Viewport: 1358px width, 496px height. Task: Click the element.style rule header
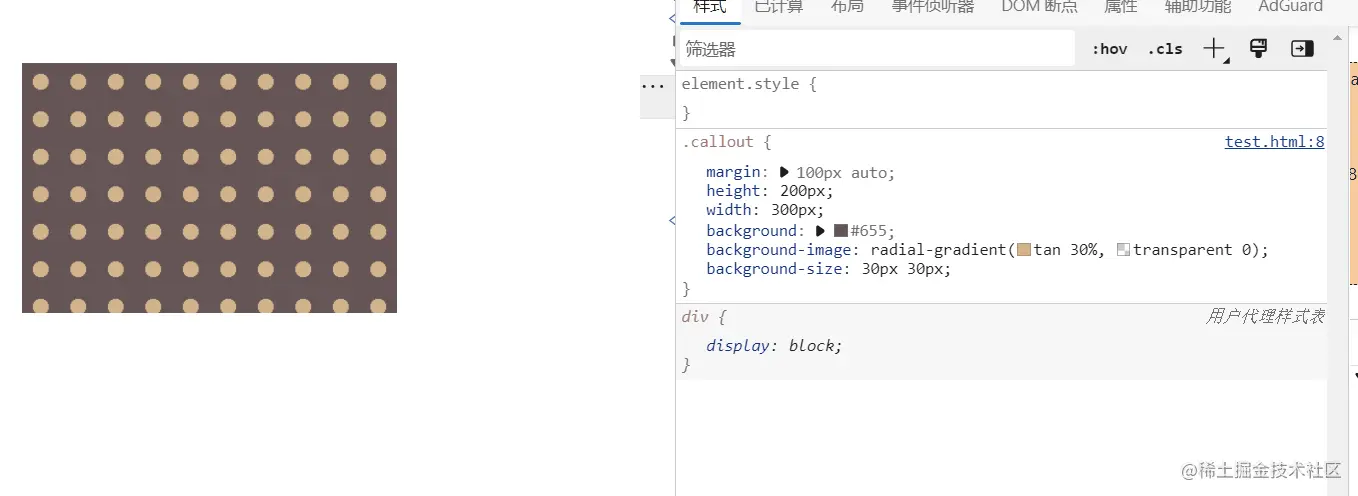click(749, 84)
